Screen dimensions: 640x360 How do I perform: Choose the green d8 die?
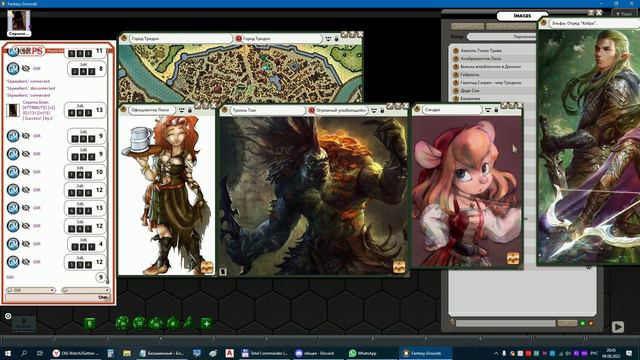click(173, 323)
